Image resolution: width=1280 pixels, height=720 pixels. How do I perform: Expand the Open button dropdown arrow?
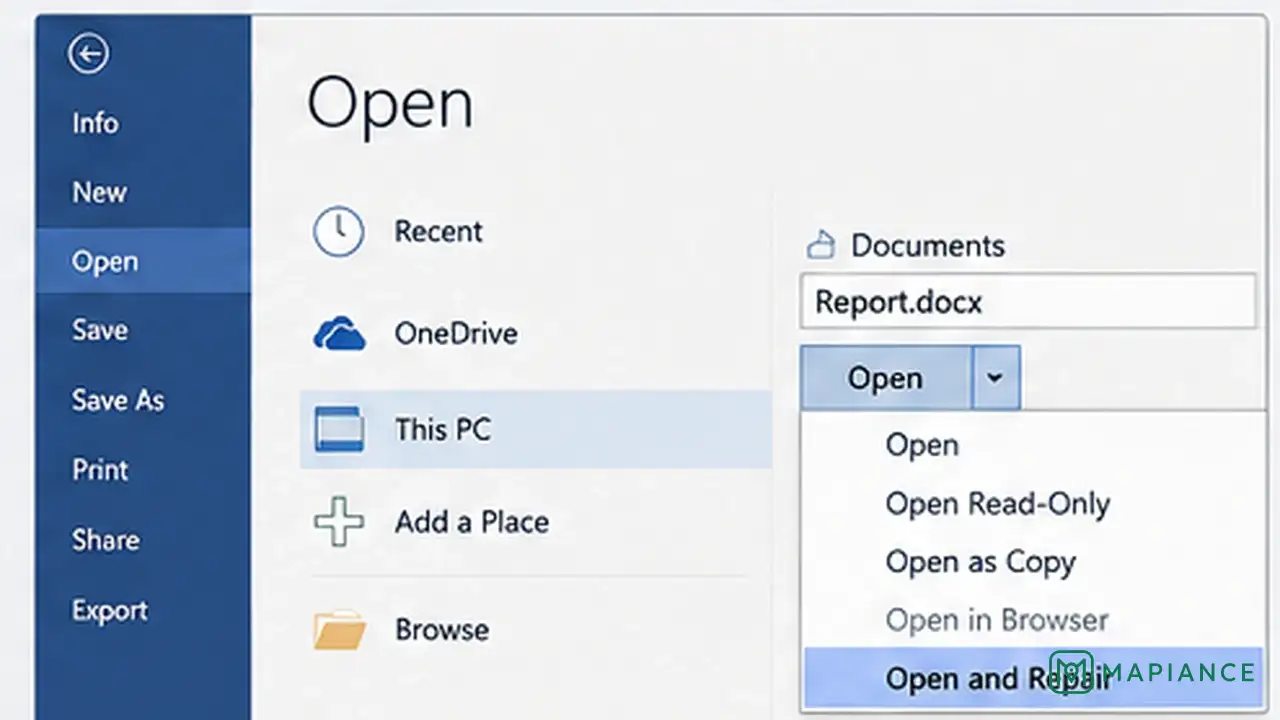[995, 378]
